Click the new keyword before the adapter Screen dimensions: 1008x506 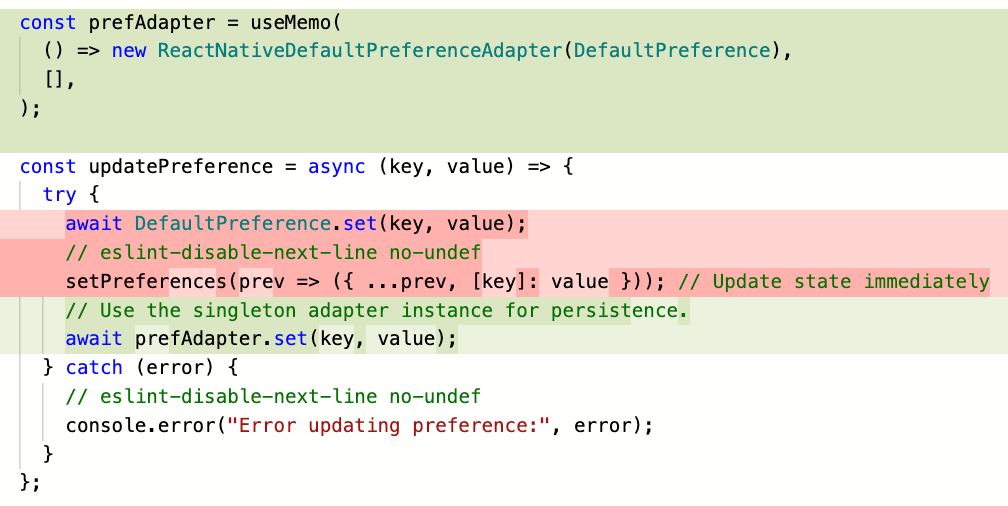(x=129, y=50)
